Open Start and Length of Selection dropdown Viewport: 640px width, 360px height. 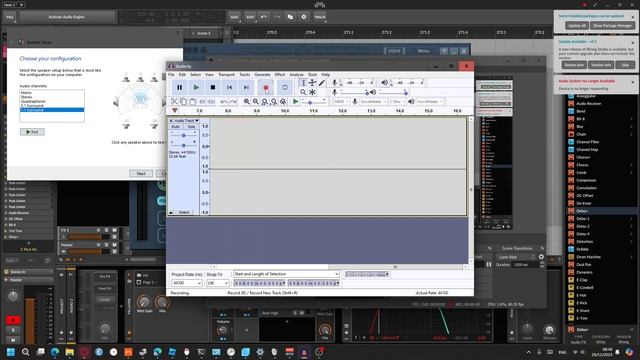pos(286,274)
